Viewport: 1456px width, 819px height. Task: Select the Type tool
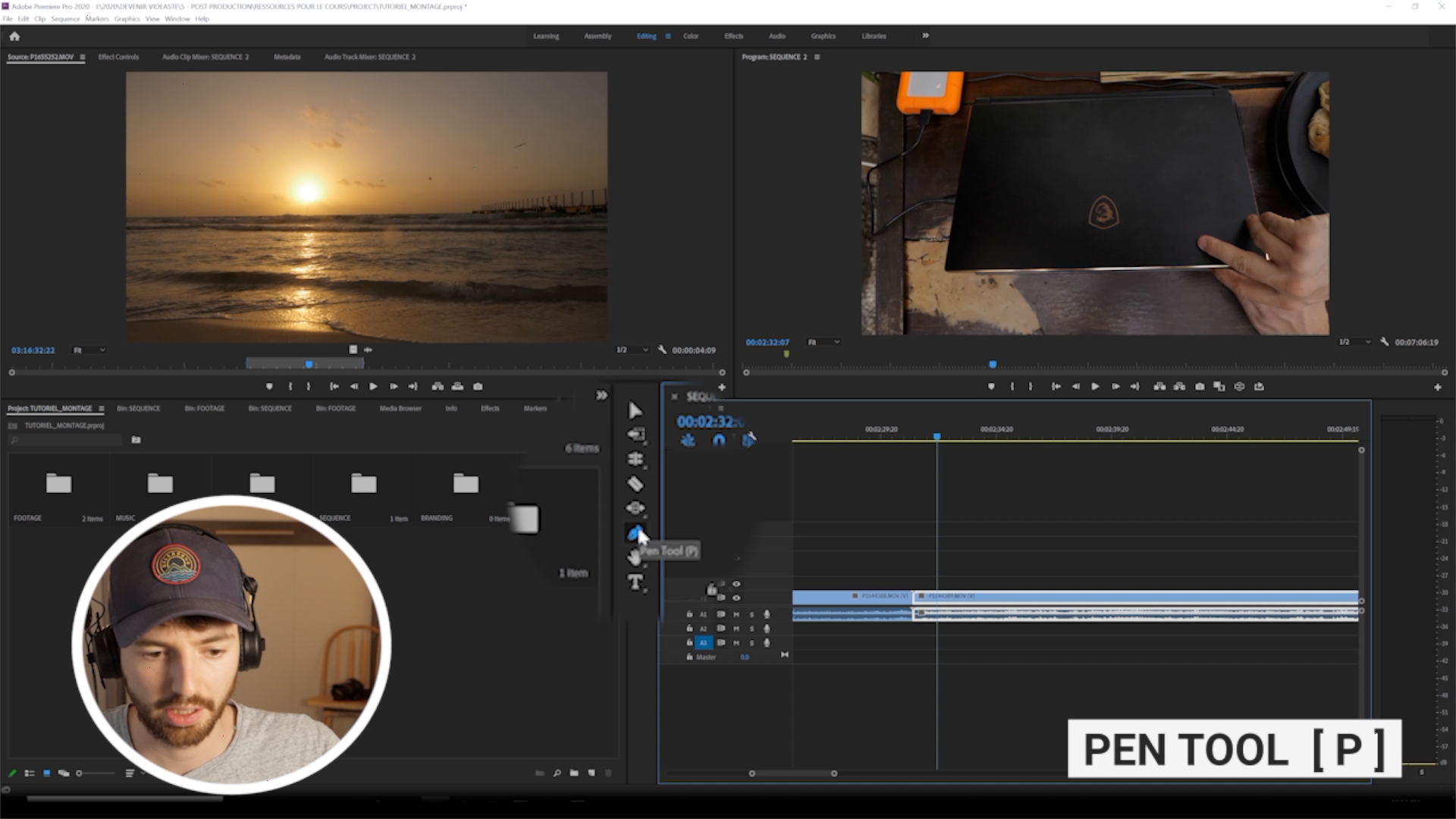635,582
